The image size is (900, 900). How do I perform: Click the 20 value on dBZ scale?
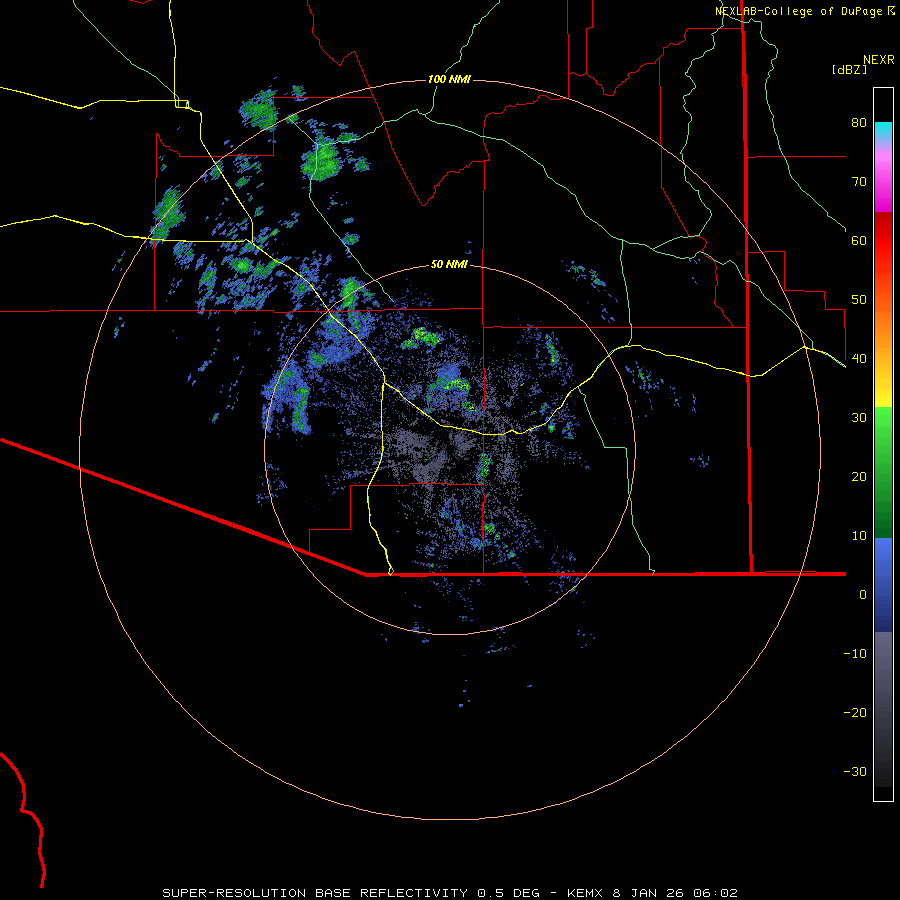coord(859,477)
